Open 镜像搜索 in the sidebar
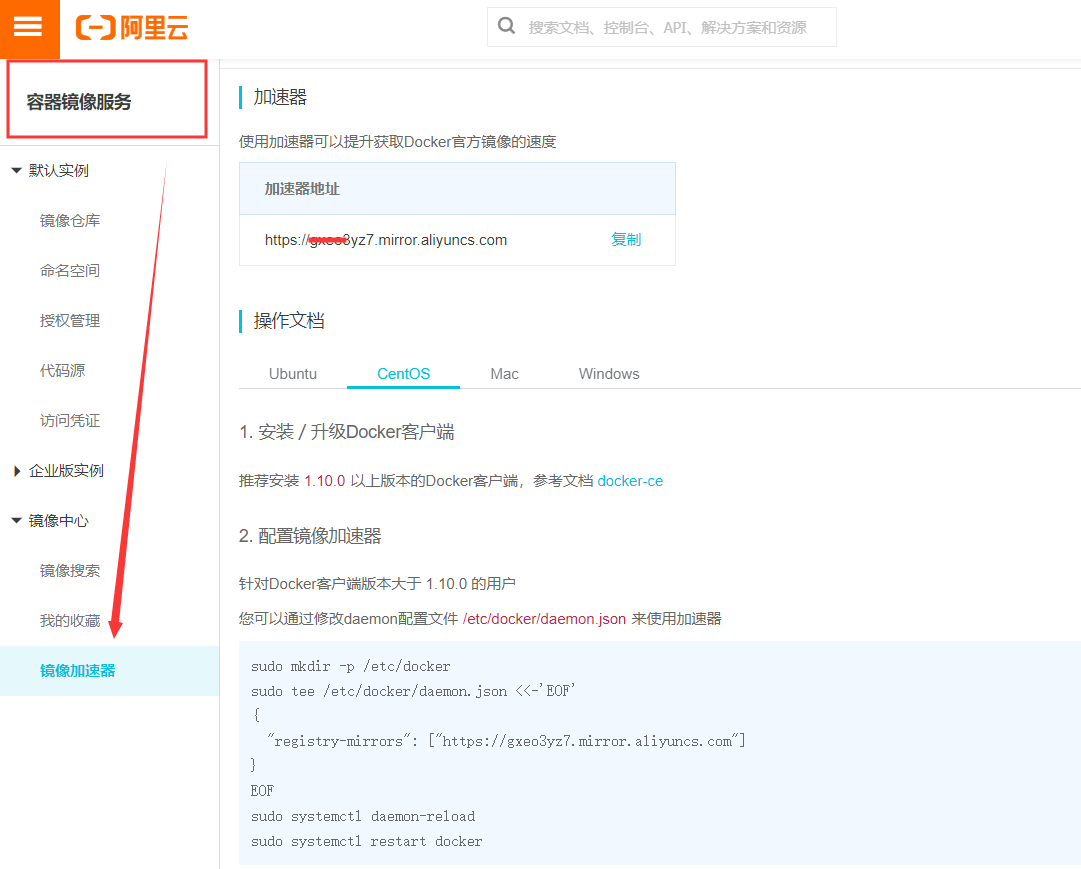 (x=70, y=570)
